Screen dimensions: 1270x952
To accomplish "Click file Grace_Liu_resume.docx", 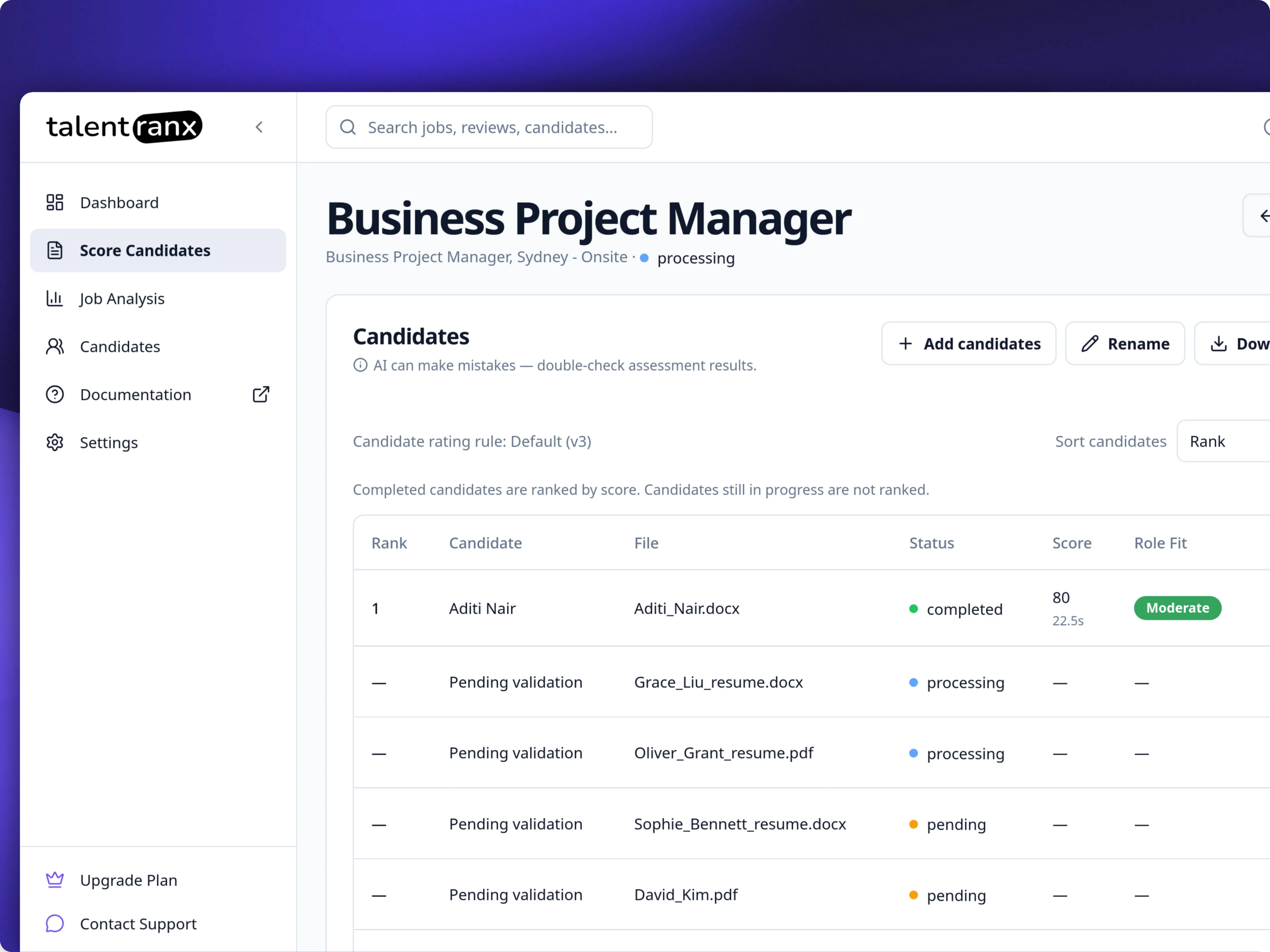I will click(x=718, y=683).
